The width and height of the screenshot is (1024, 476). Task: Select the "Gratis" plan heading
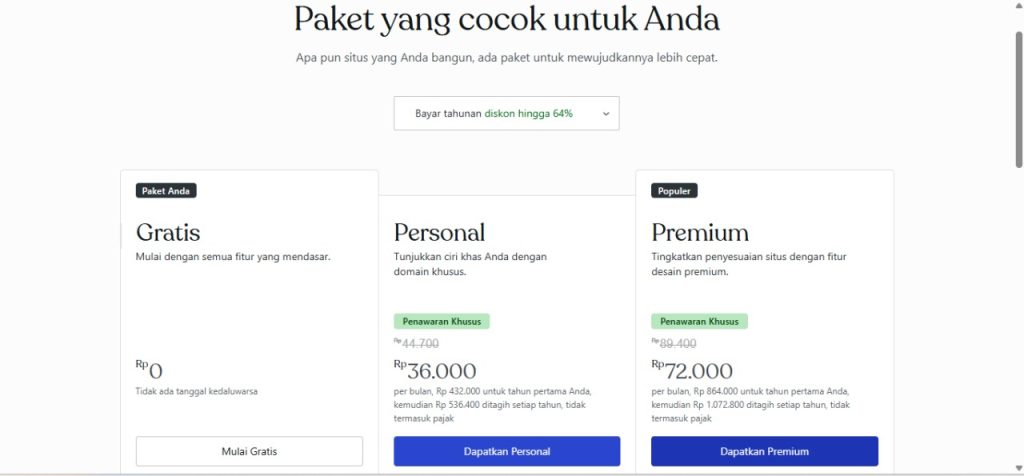[x=168, y=233]
